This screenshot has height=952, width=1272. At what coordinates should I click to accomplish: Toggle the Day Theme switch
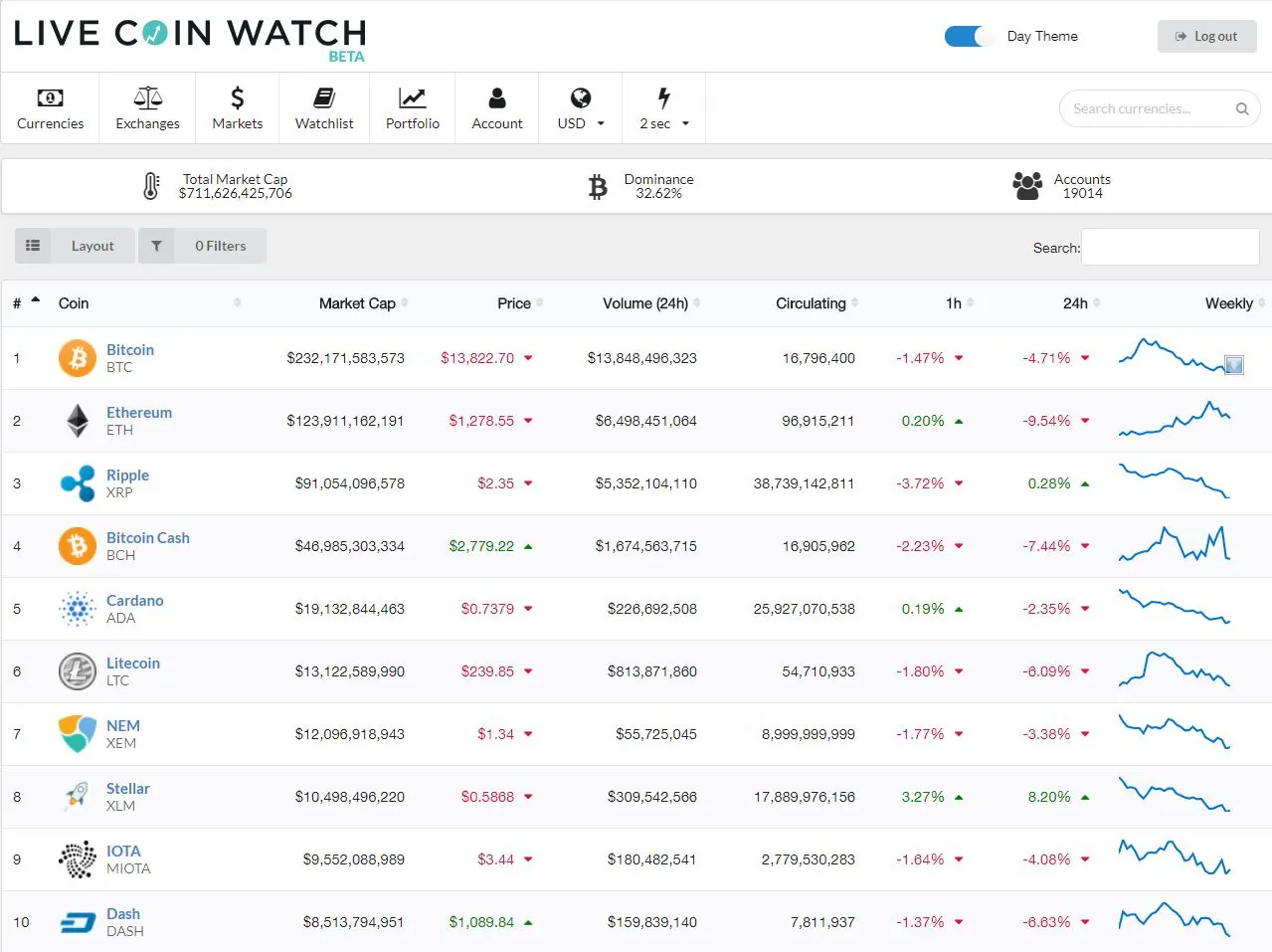click(x=969, y=37)
